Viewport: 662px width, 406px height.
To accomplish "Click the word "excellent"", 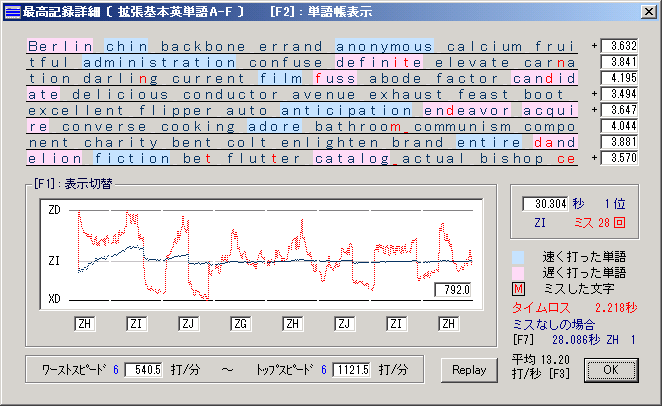I will click(x=76, y=111).
